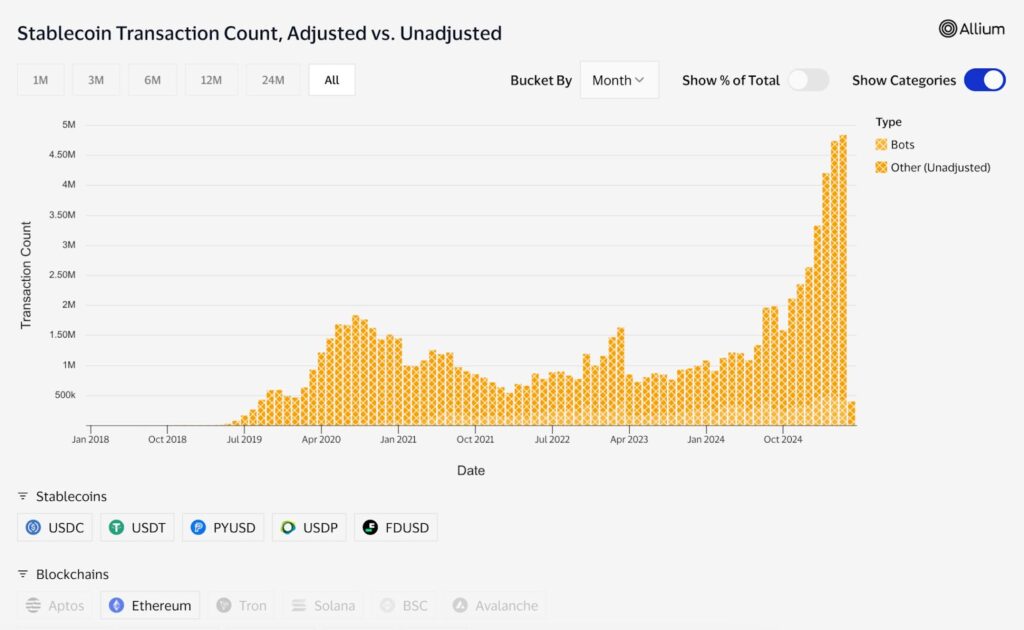1024x630 pixels.
Task: Select the Solana chain icon
Action: point(301,605)
